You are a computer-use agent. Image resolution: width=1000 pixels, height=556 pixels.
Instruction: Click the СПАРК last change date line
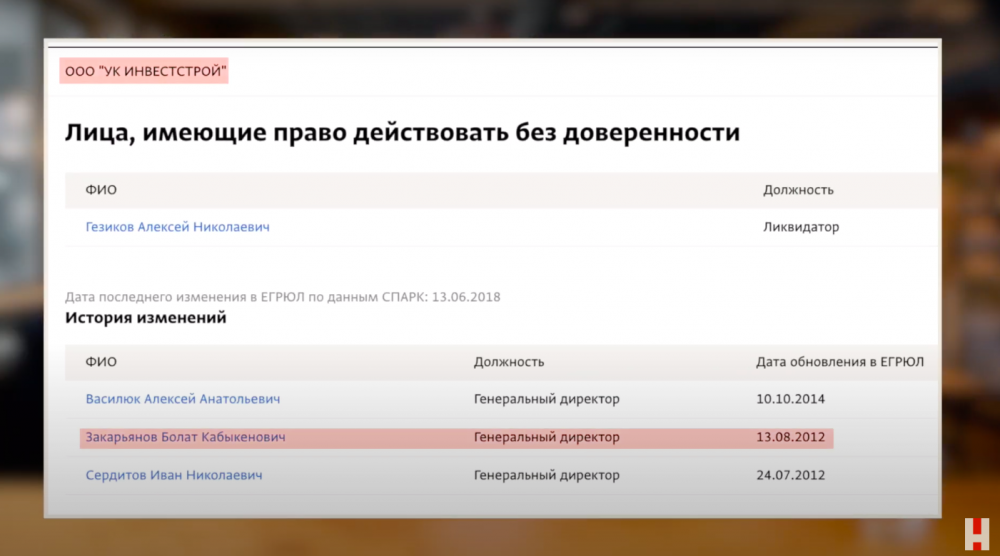283,297
